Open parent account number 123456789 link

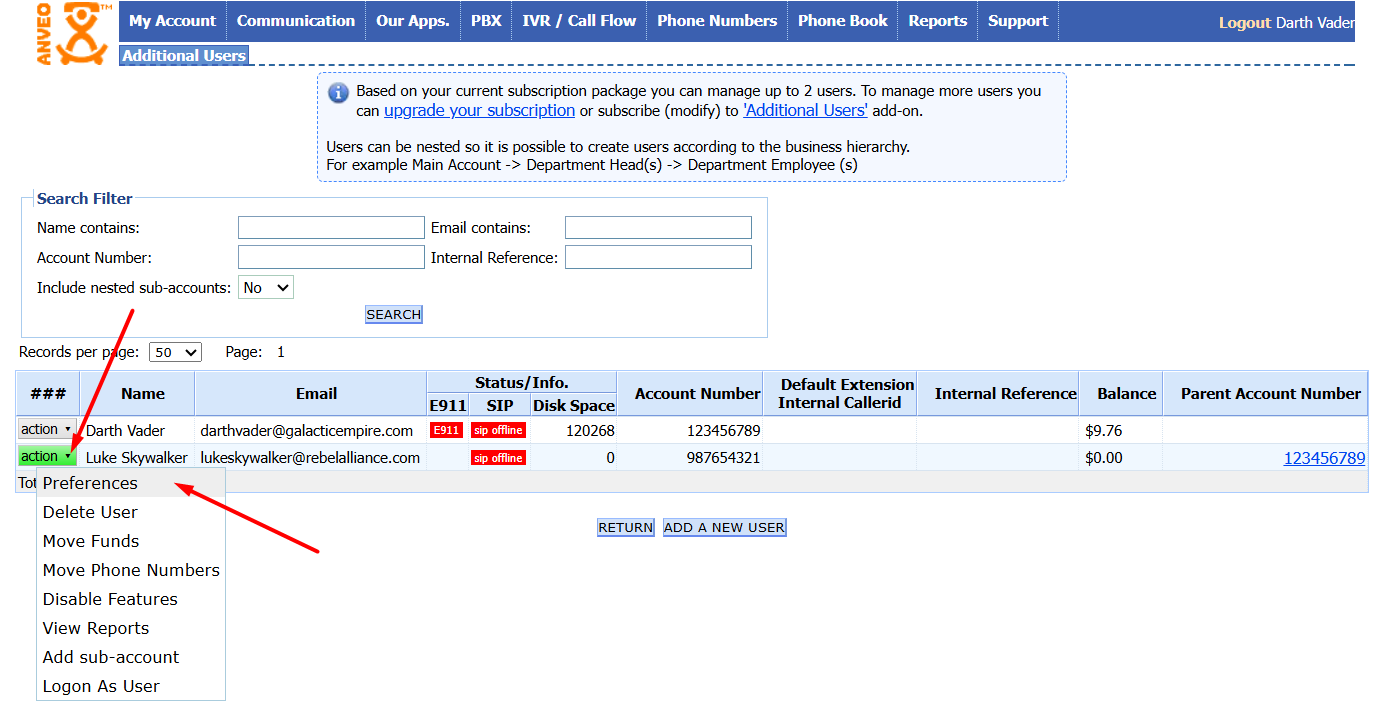pos(1324,458)
